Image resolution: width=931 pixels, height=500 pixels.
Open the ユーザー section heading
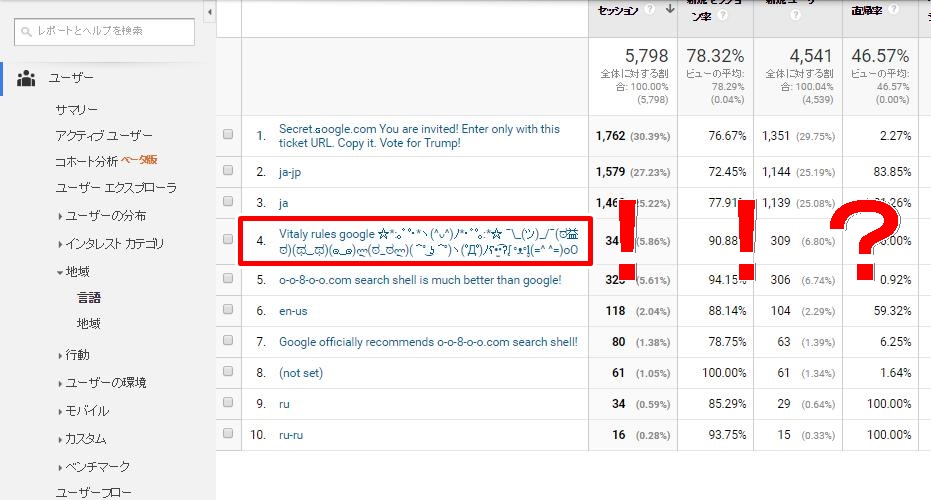tap(71, 78)
